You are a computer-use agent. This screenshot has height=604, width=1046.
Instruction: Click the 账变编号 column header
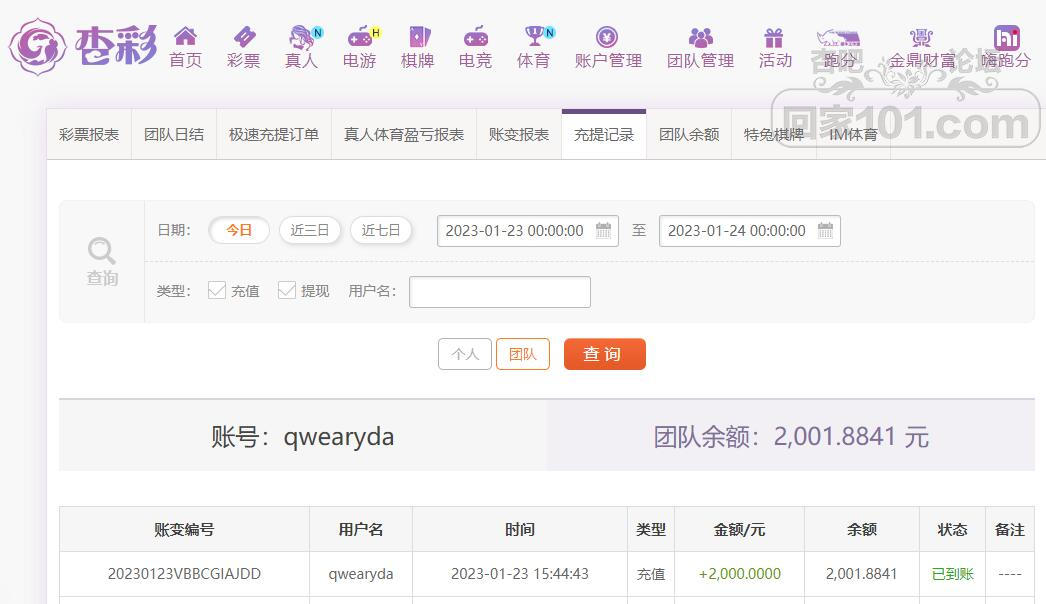184,529
